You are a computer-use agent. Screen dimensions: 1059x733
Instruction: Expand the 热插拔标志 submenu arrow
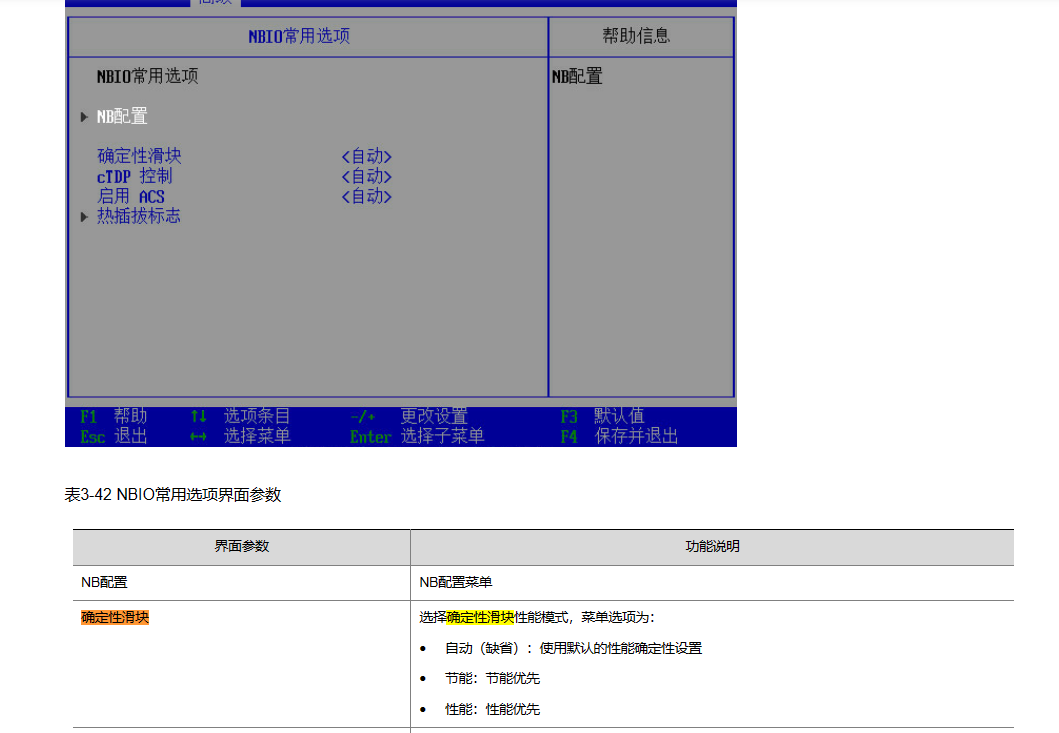coord(84,217)
